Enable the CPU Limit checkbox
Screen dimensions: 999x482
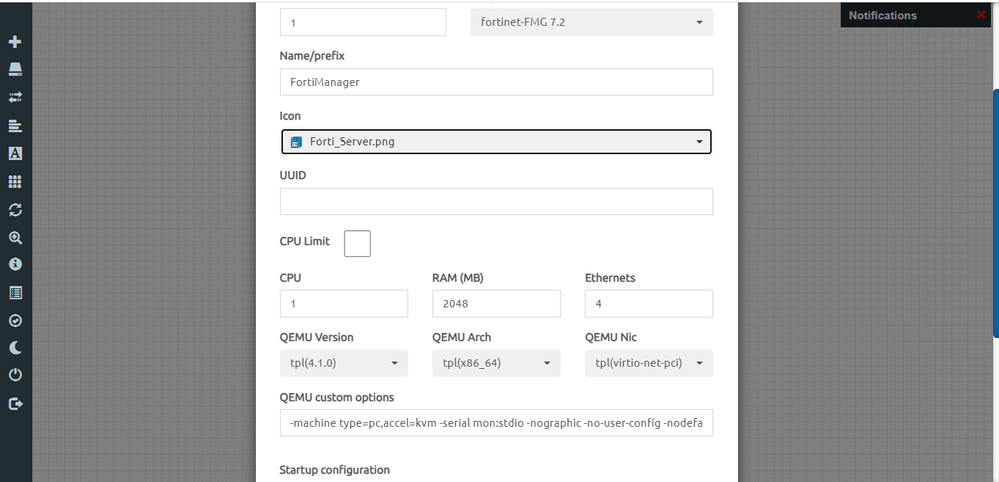[357, 243]
